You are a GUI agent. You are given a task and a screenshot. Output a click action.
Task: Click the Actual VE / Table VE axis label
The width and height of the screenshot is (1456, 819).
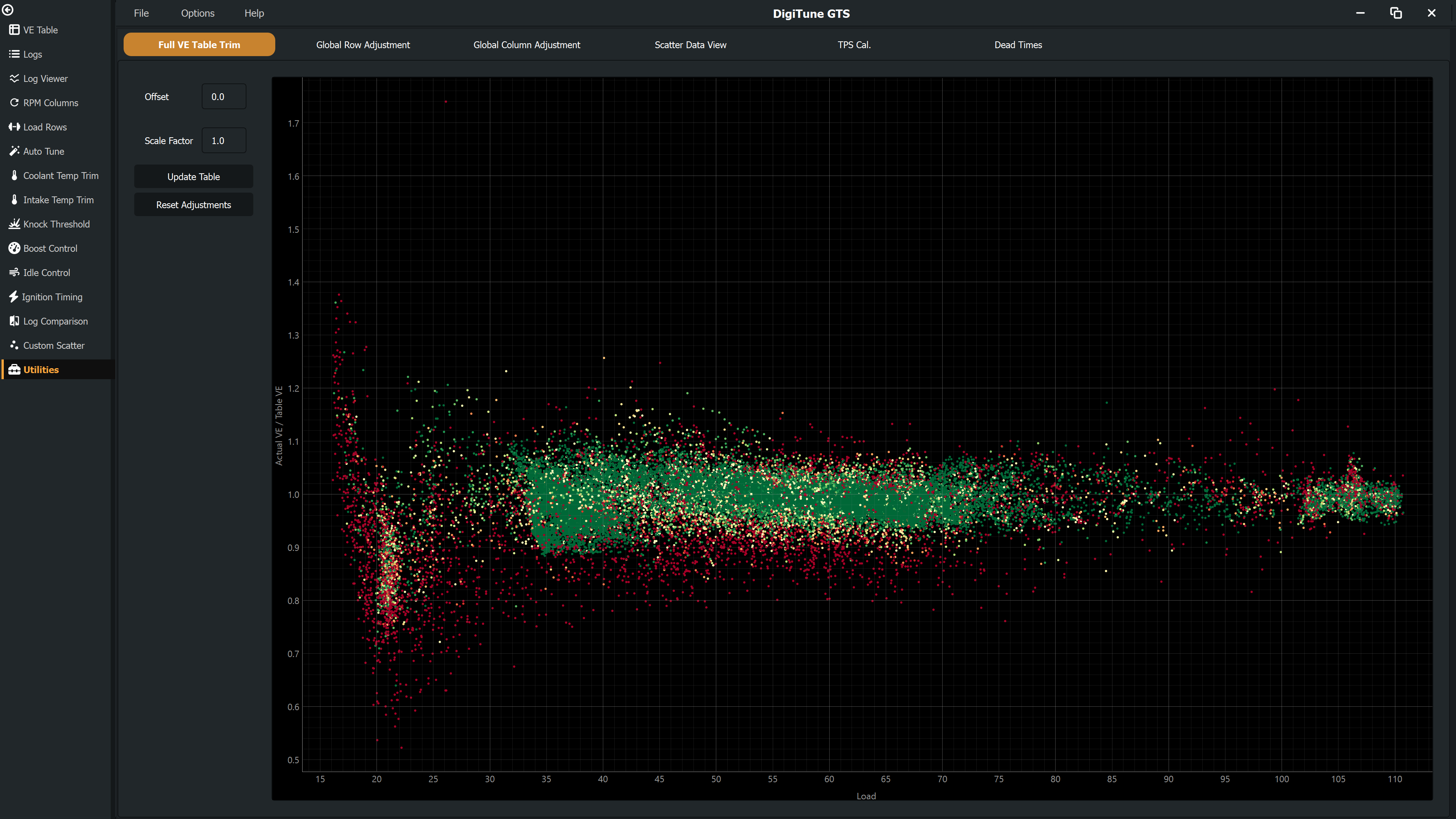tap(279, 425)
